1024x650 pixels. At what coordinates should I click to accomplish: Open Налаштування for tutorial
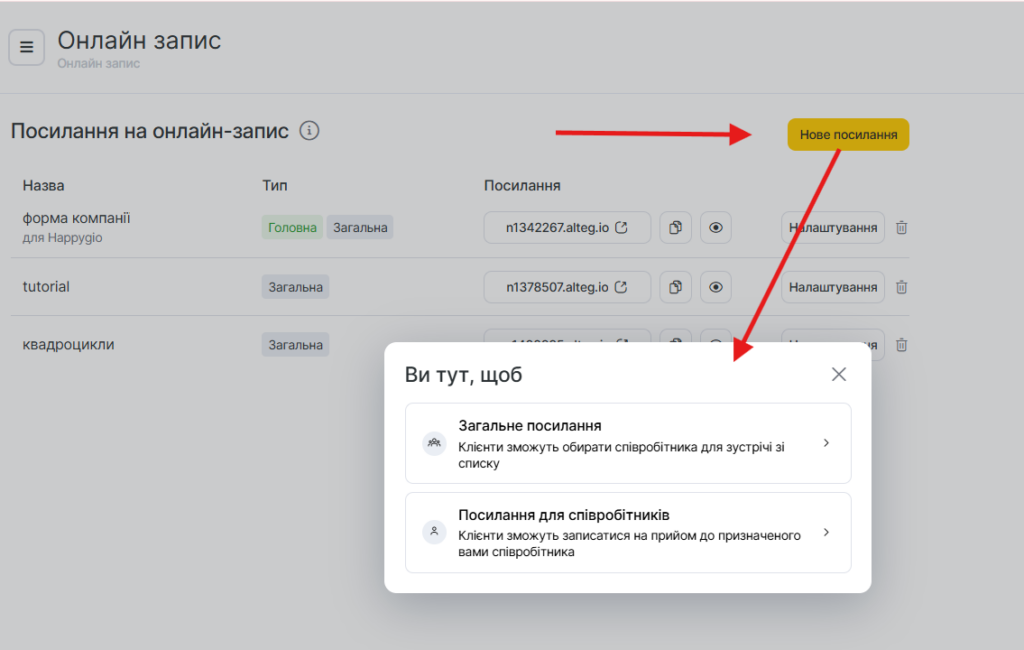point(833,287)
